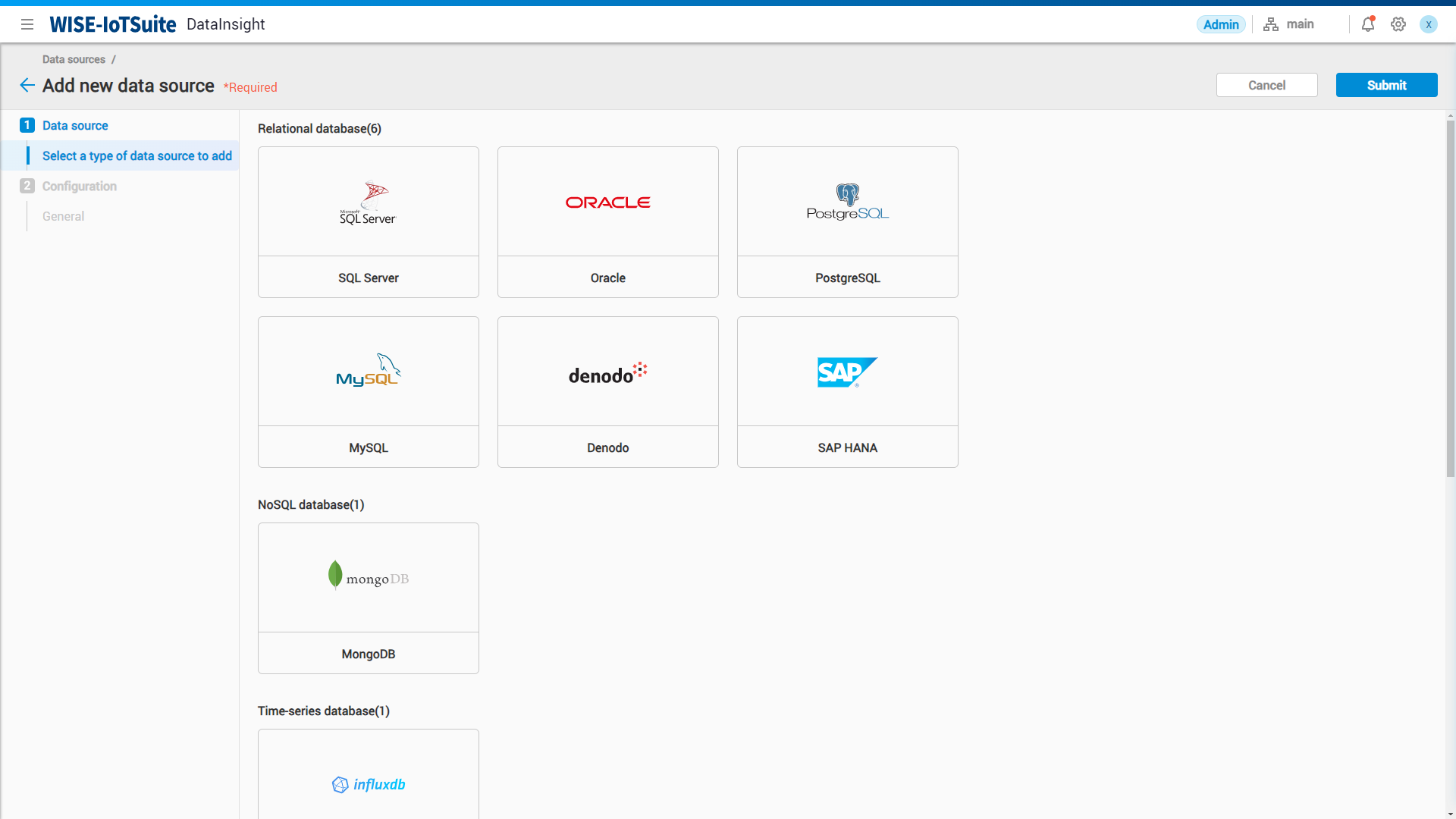Click the *Required note
Image resolution: width=1456 pixels, height=819 pixels.
coord(250,87)
